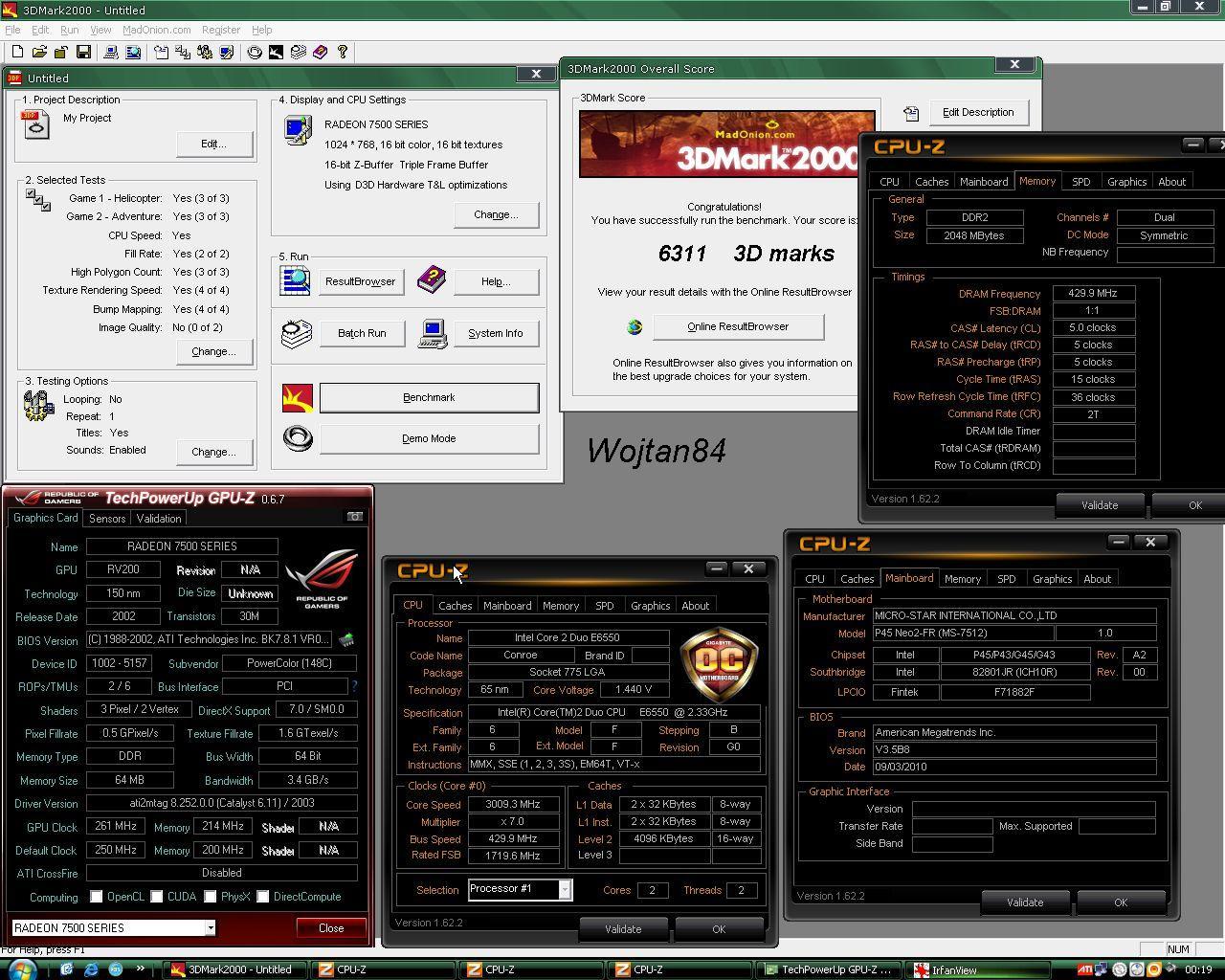Open SPD tab in CPU-Z Memory window
This screenshot has height=980, width=1225.
(1081, 181)
